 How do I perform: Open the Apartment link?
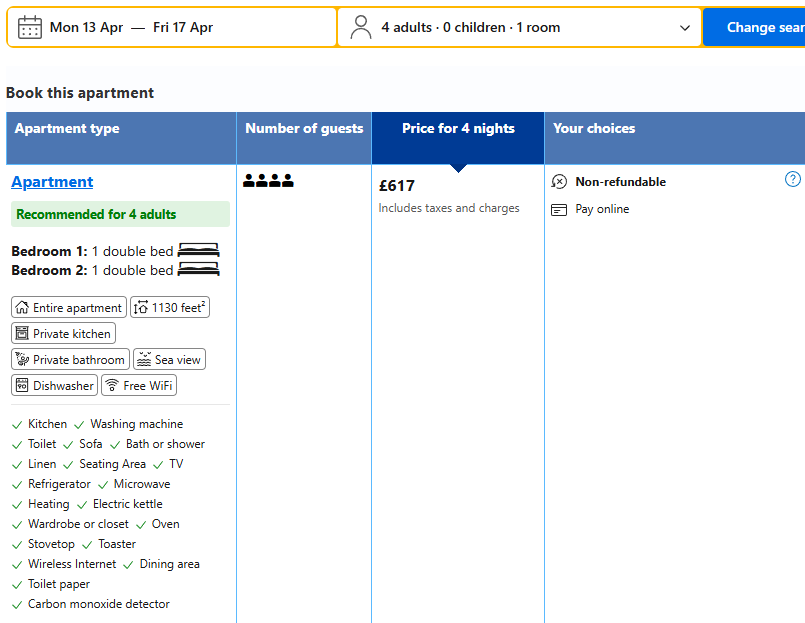52,182
